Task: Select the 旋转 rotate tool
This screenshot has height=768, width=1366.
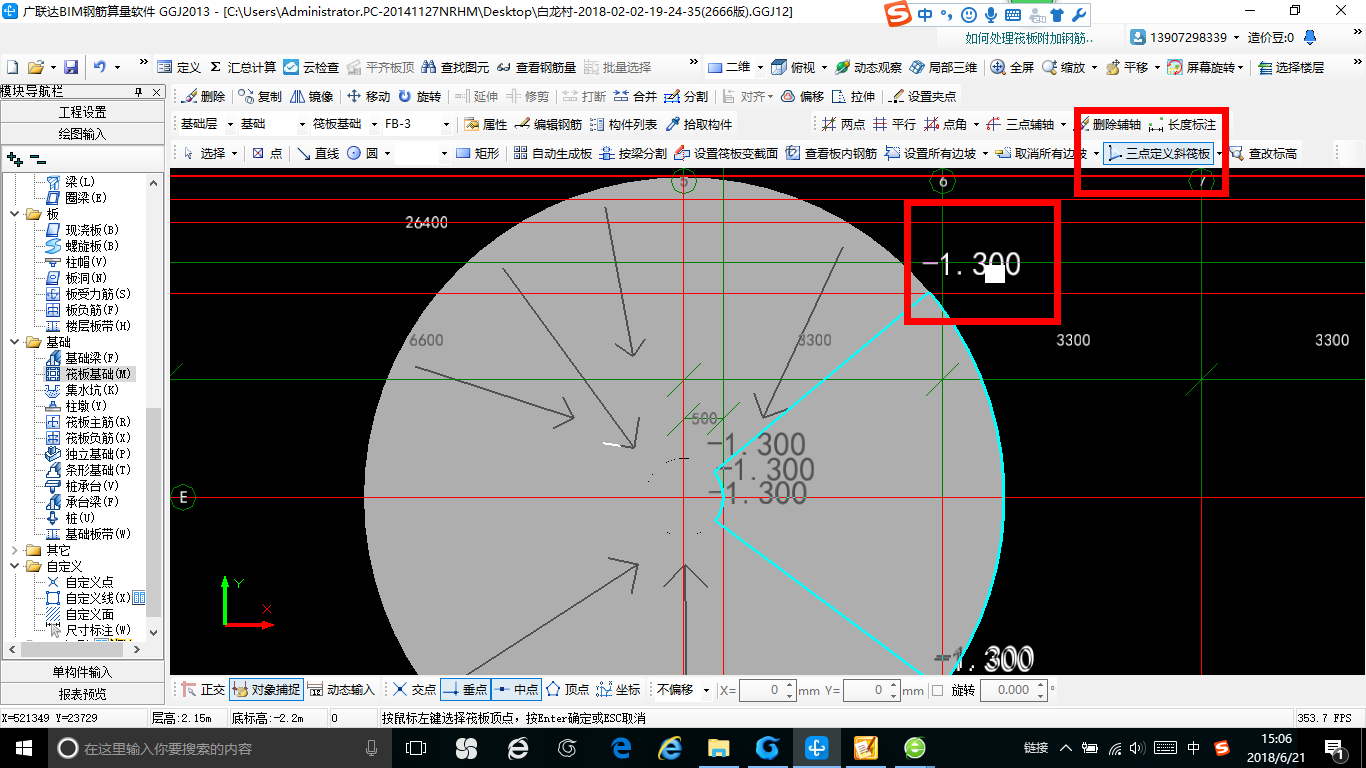Action: pos(419,97)
